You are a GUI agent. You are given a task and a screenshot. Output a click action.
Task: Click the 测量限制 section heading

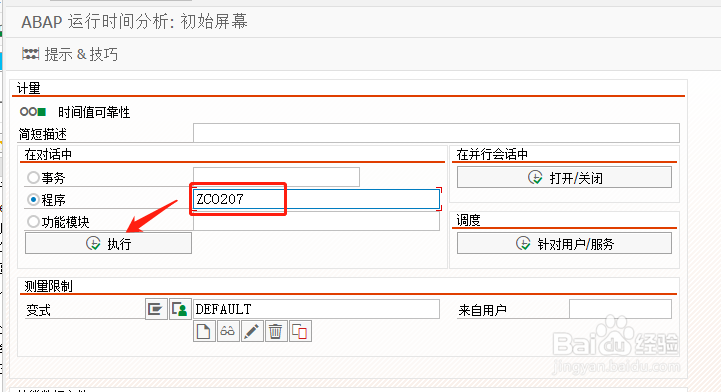49,286
